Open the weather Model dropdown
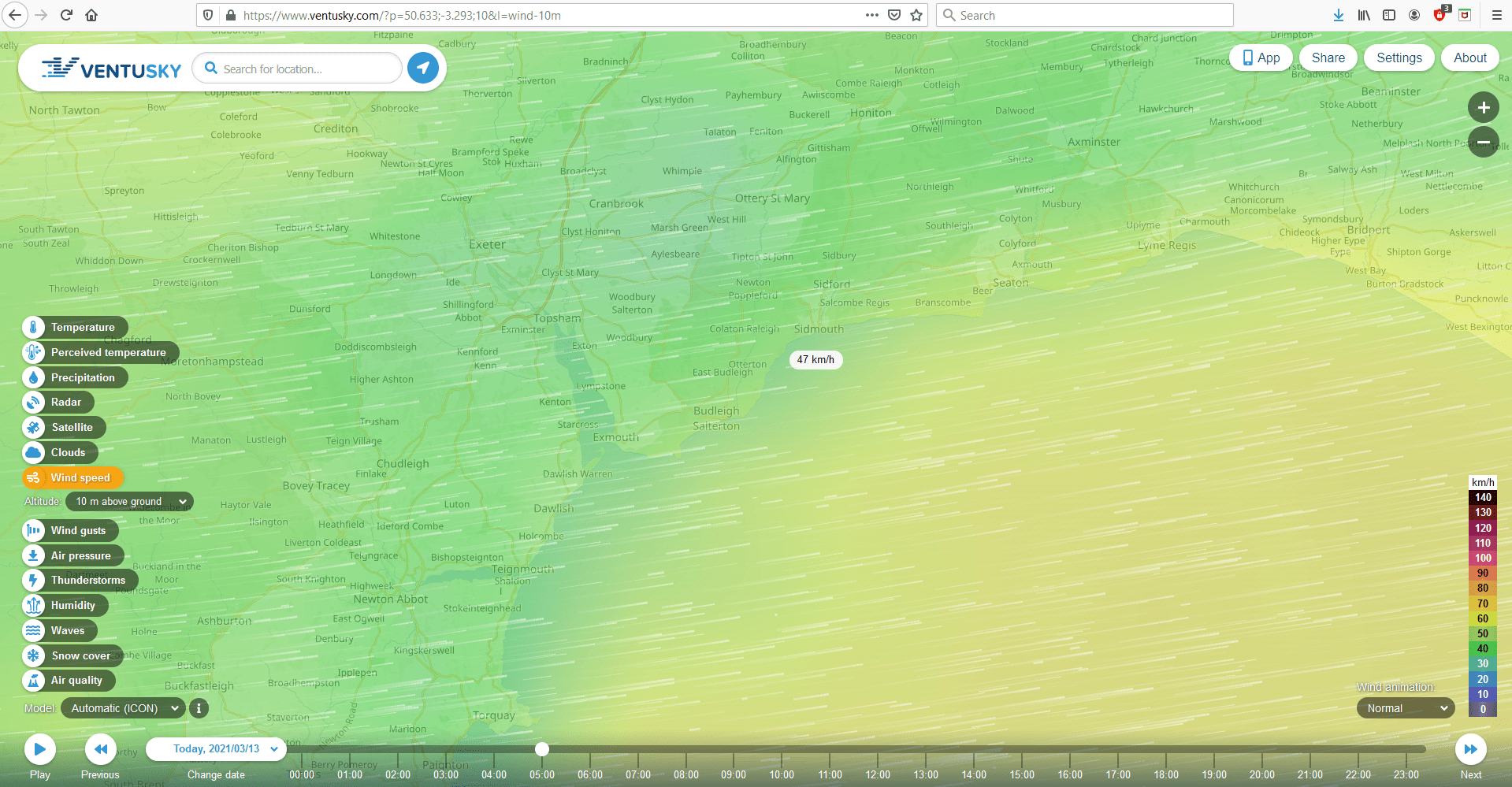Screen dimensions: 1512x787 123,708
